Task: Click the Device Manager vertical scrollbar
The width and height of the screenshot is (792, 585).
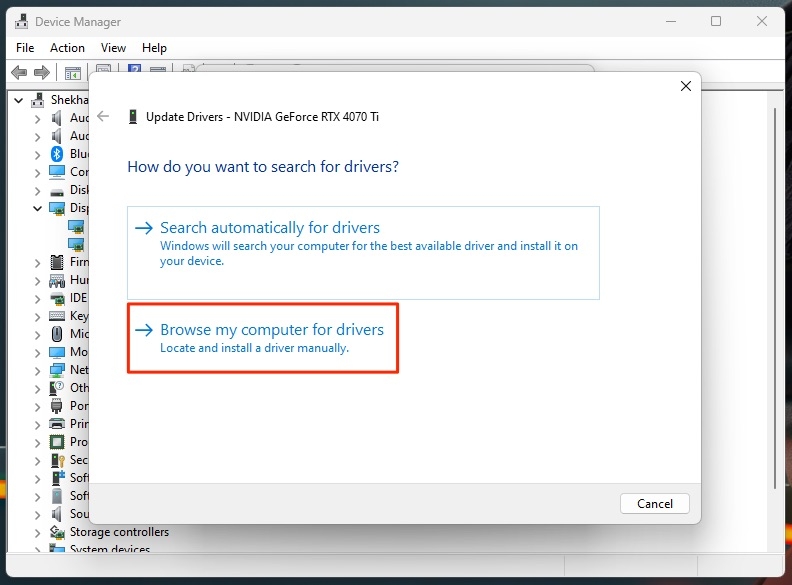Action: coord(774,298)
